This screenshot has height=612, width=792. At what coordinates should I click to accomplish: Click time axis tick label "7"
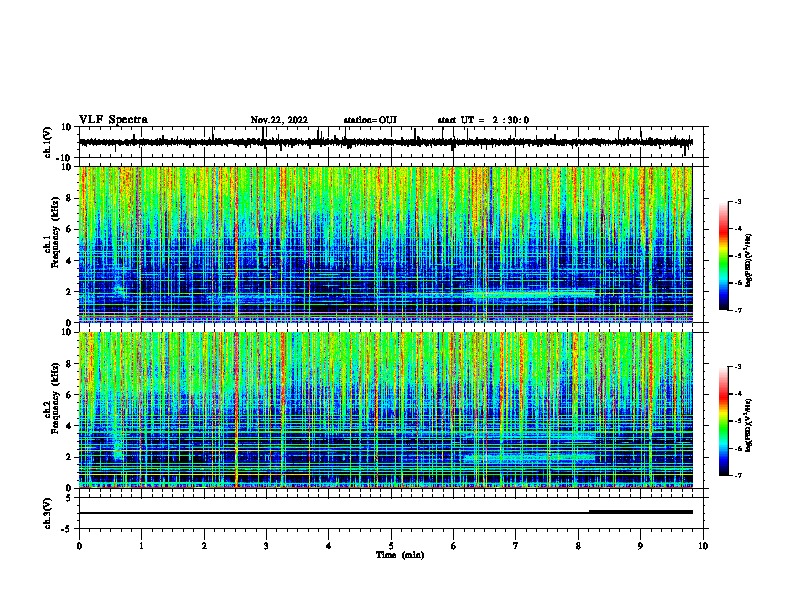pos(516,546)
